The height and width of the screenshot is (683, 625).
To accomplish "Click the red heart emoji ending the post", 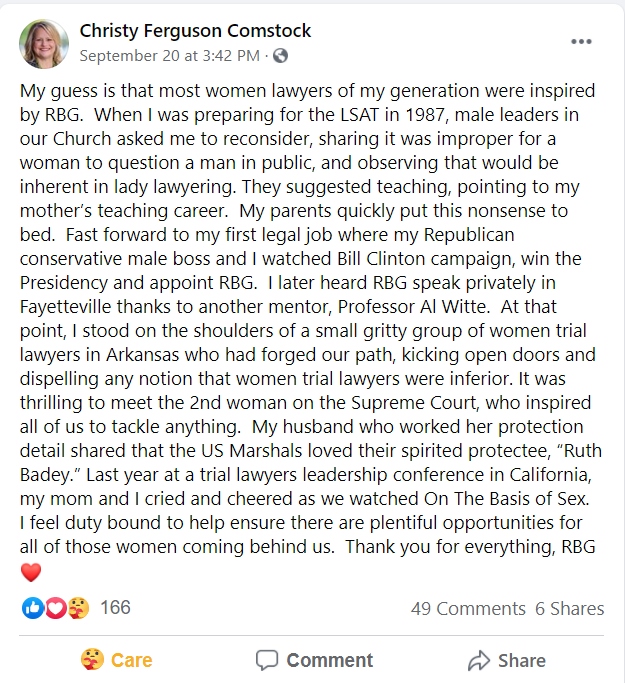I will (32, 572).
